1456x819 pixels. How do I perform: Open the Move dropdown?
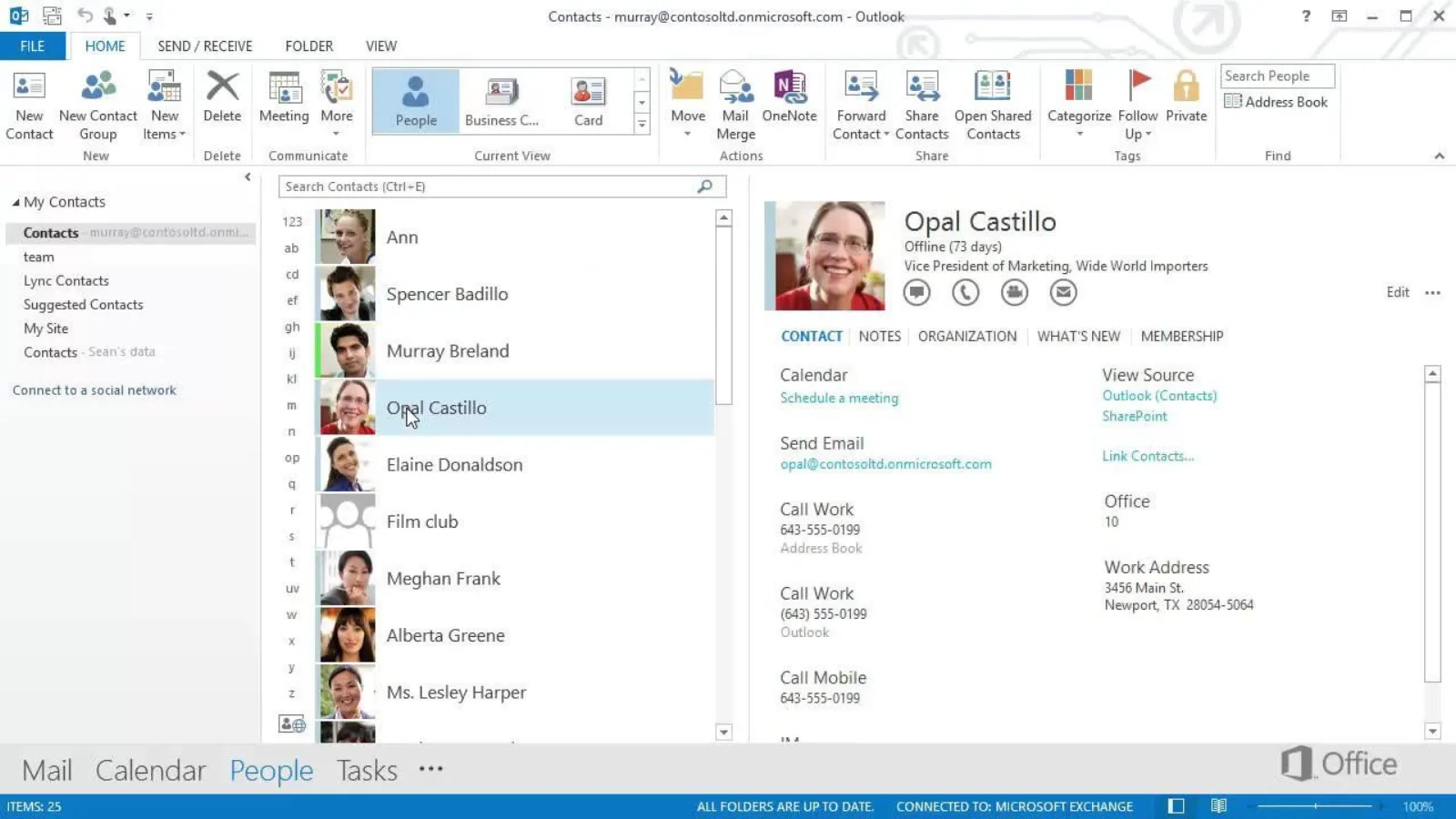pyautogui.click(x=687, y=103)
